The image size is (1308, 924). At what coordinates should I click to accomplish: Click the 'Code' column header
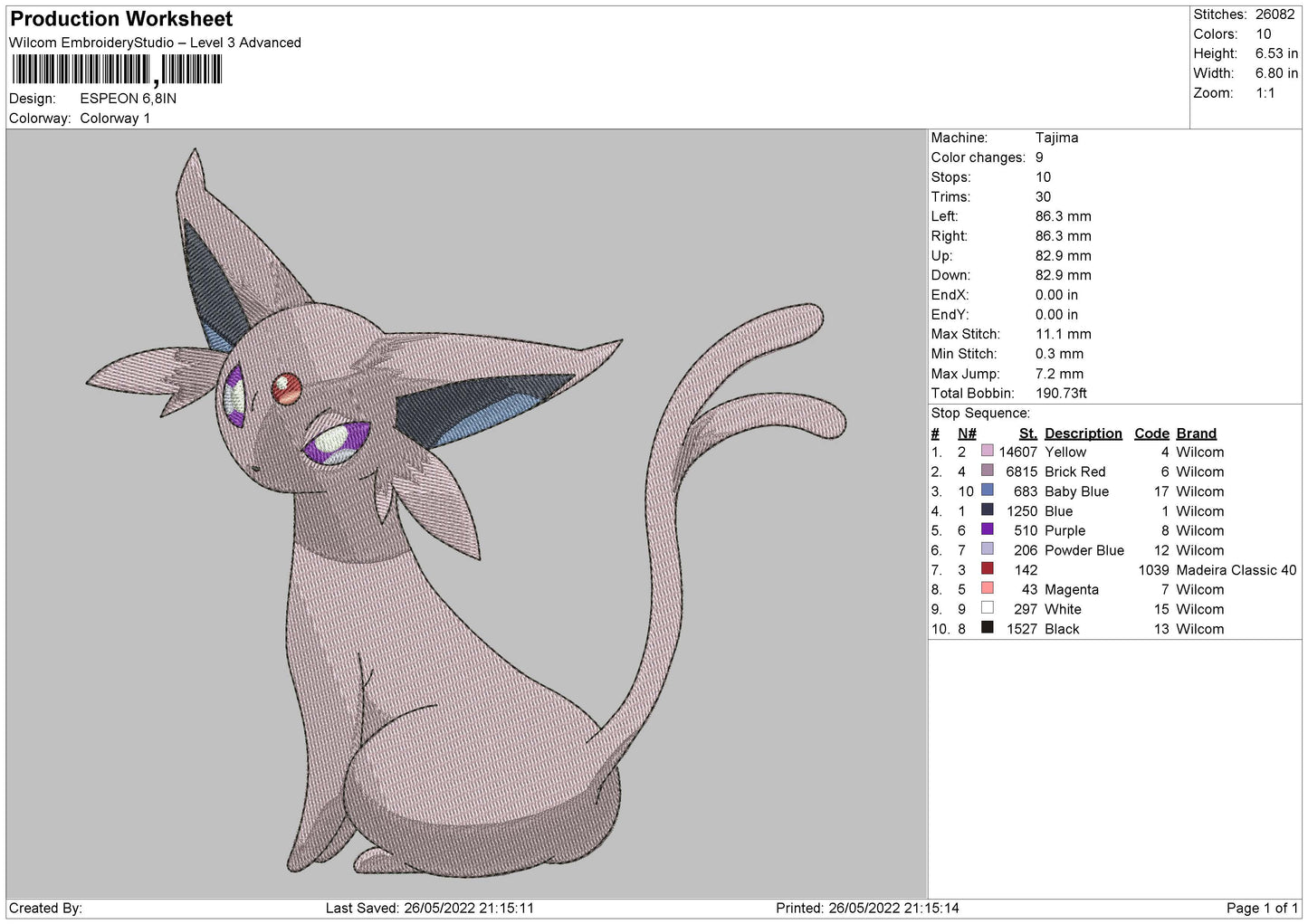(x=1151, y=433)
